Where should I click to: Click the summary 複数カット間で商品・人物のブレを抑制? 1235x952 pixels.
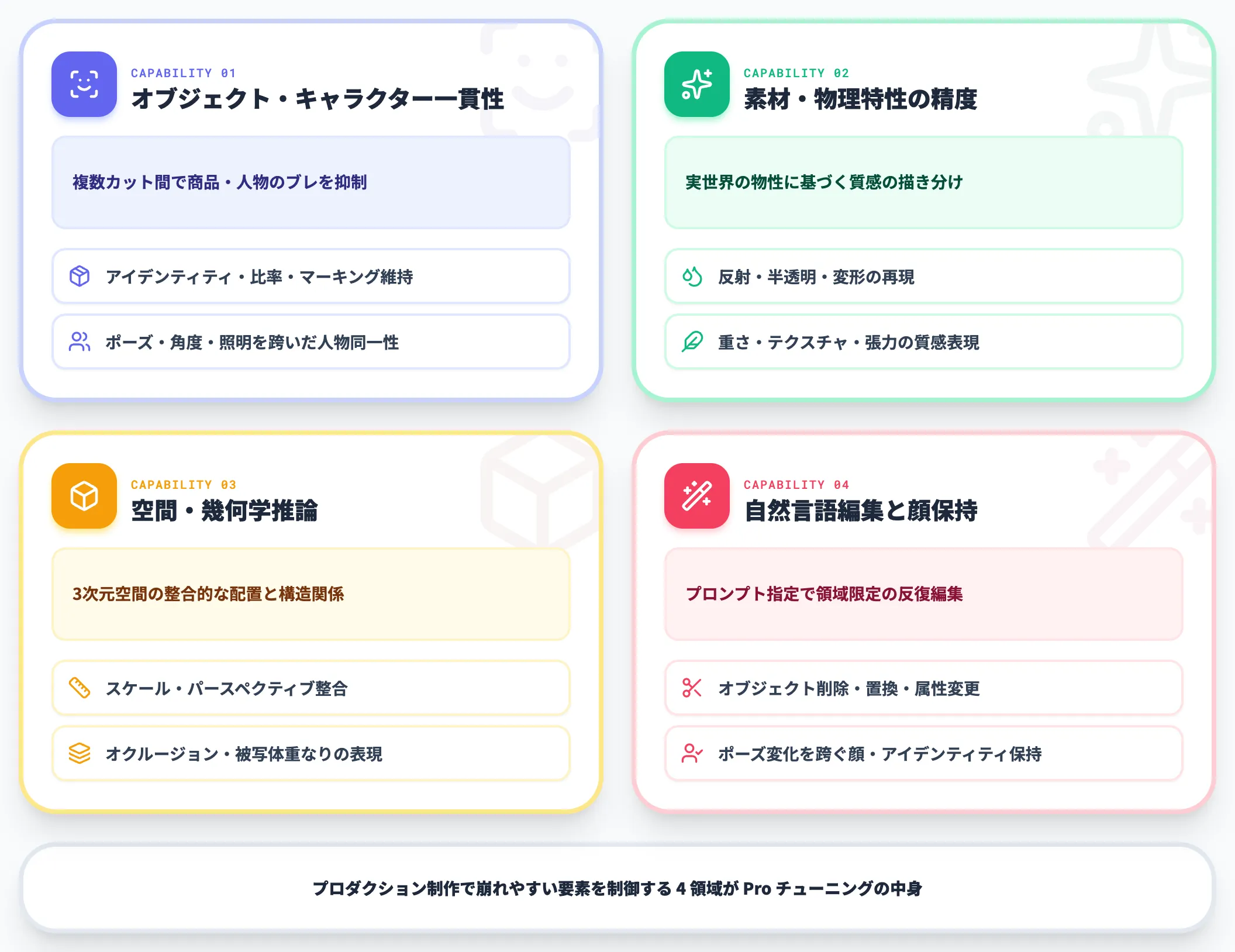click(x=220, y=182)
